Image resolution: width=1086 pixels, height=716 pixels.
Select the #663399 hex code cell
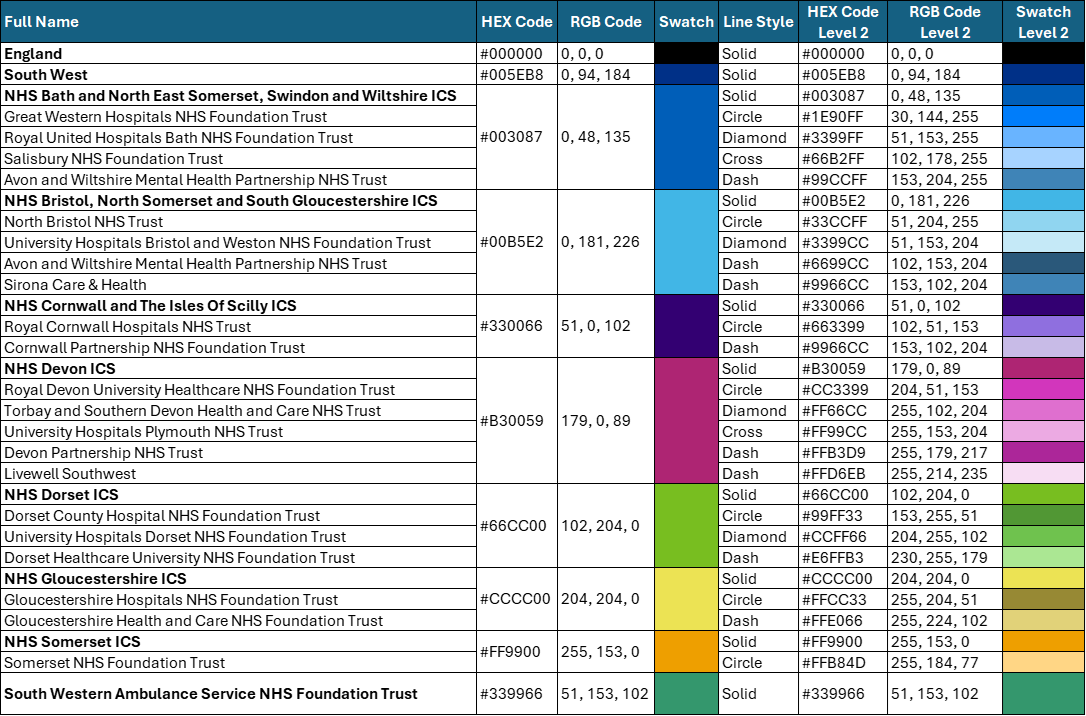842,326
